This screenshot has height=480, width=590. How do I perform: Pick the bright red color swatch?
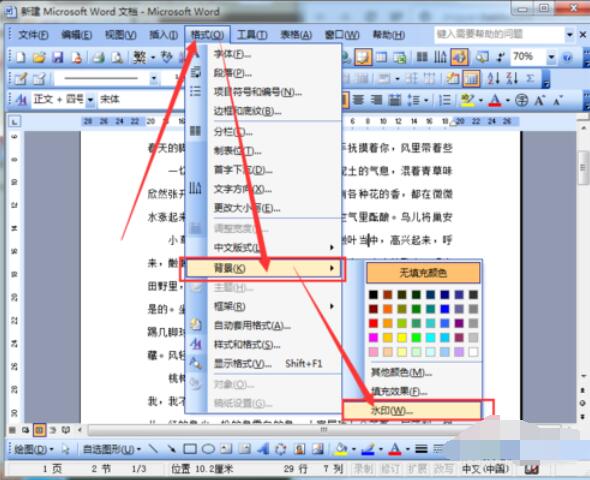click(373, 323)
